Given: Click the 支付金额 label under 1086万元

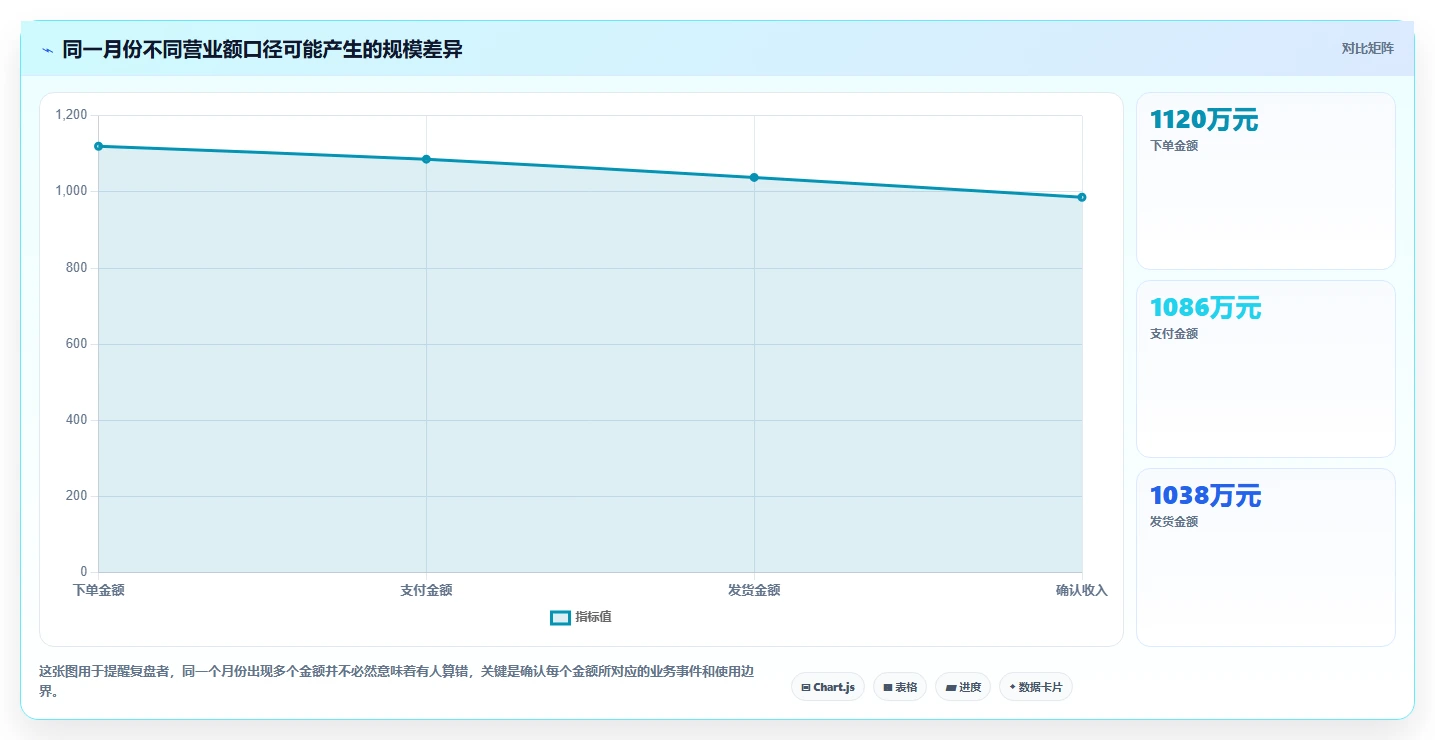Looking at the screenshot, I should pos(1174,334).
